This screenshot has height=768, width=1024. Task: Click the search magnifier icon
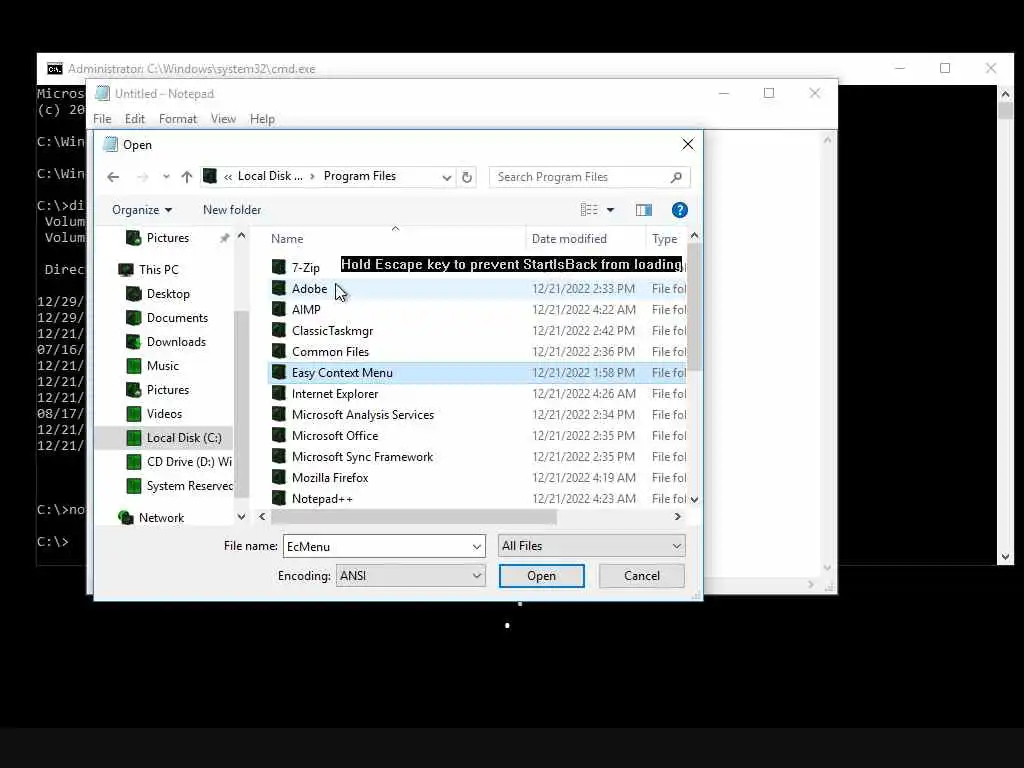coord(676,177)
